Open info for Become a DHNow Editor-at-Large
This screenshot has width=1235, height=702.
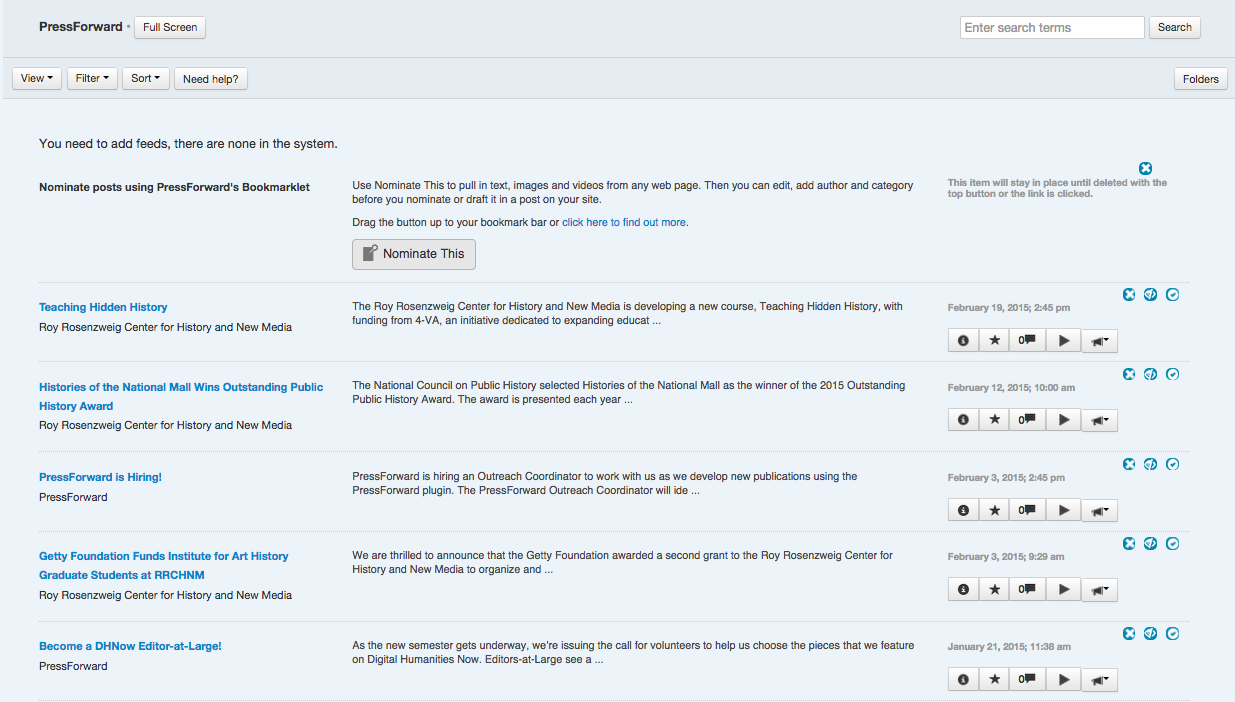point(963,679)
